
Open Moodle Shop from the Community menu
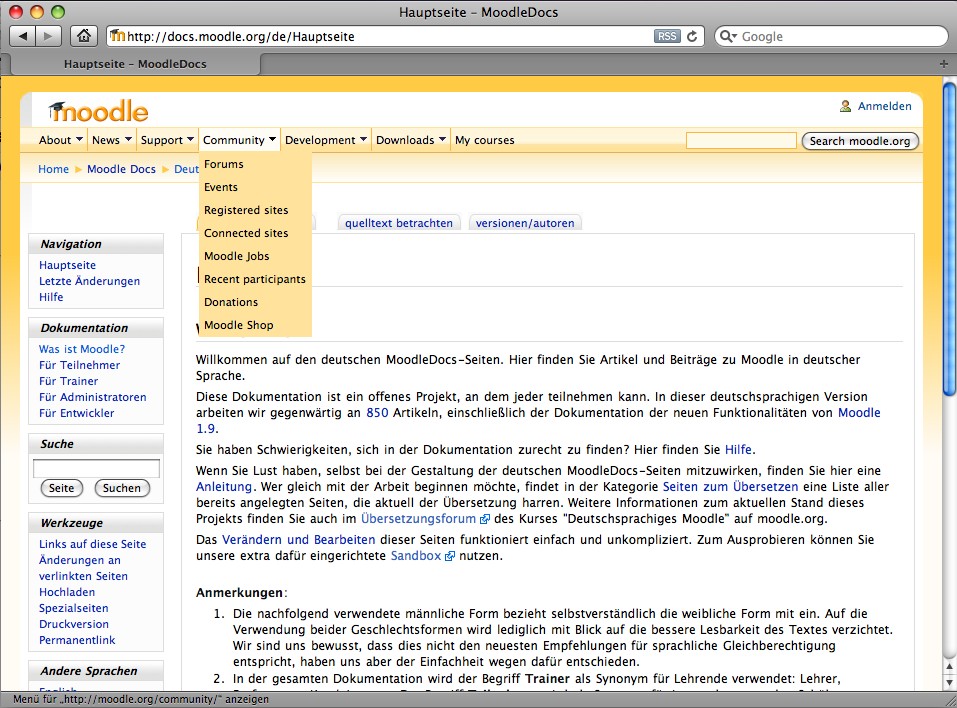point(239,325)
